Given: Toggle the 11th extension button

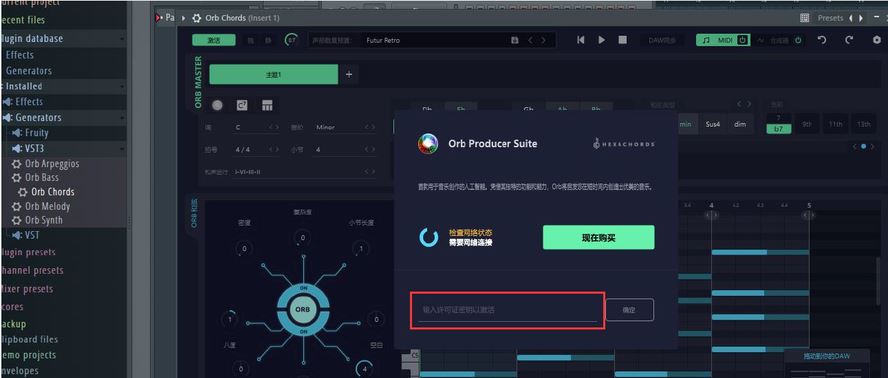Looking at the screenshot, I should tap(835, 124).
